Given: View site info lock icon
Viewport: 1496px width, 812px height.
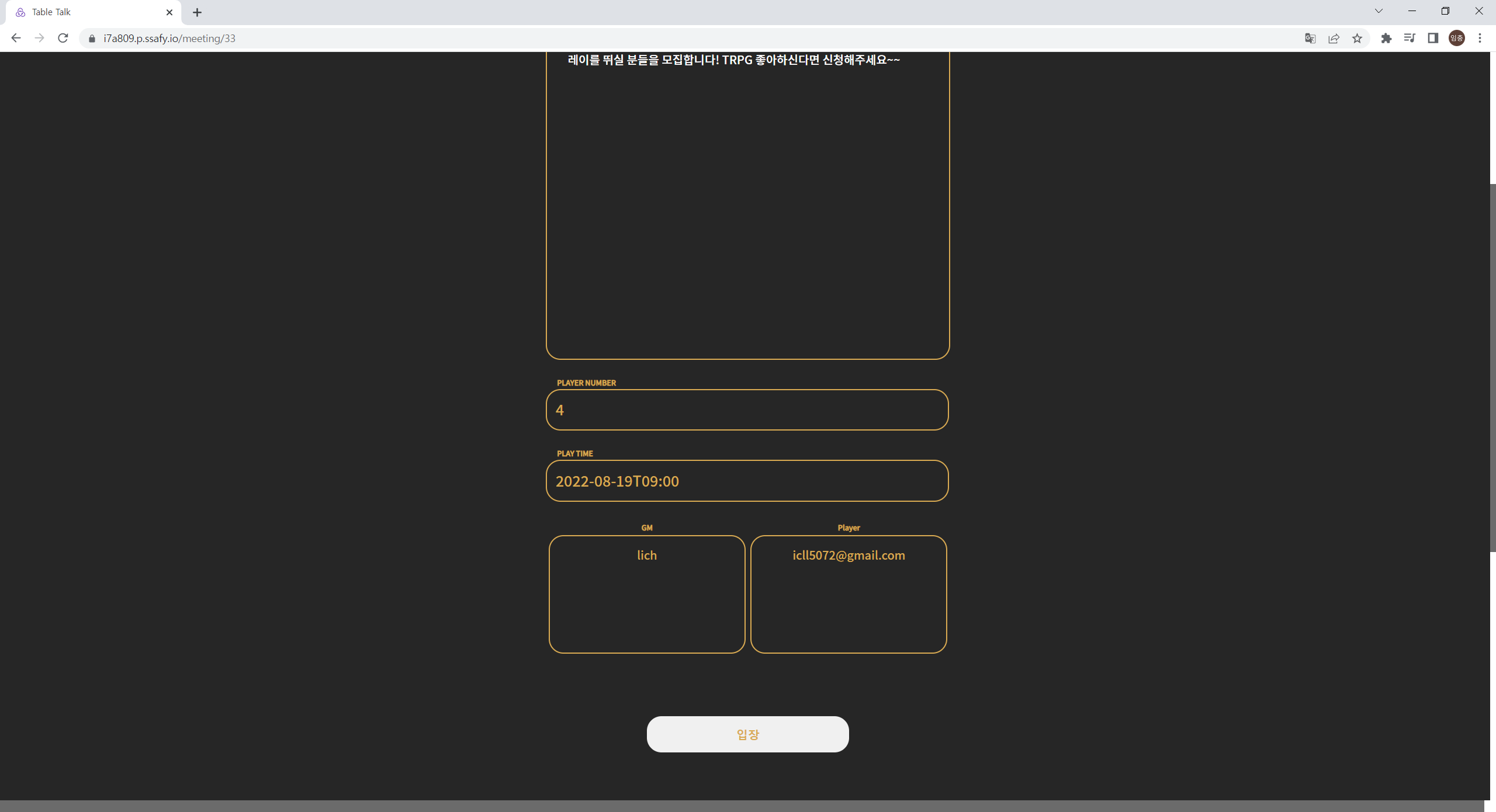Looking at the screenshot, I should pos(92,39).
